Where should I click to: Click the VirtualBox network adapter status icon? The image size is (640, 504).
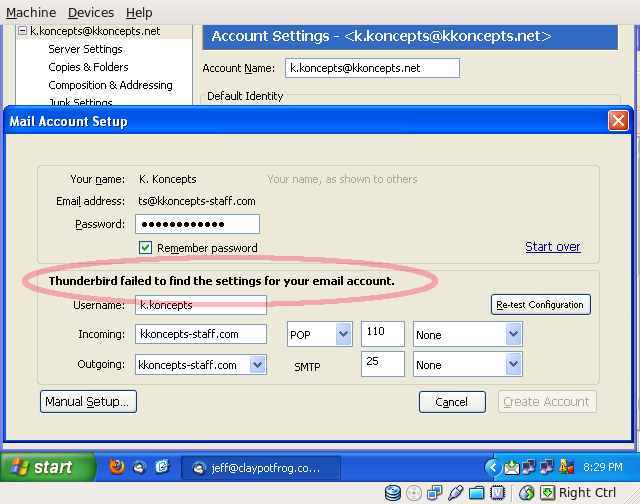coord(434,493)
